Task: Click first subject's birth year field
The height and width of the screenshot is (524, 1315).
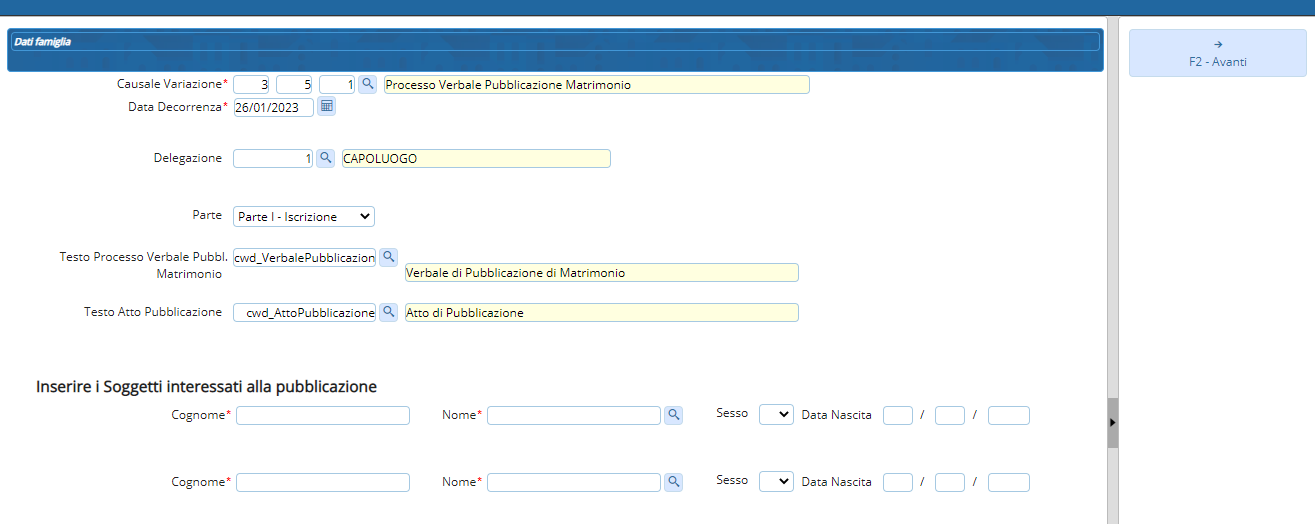Action: (x=1008, y=415)
